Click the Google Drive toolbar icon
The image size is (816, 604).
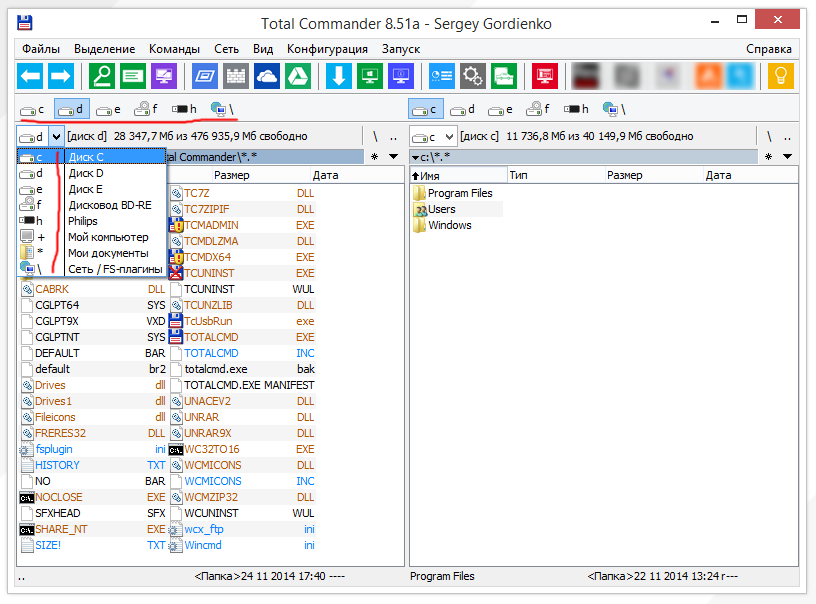tap(298, 76)
